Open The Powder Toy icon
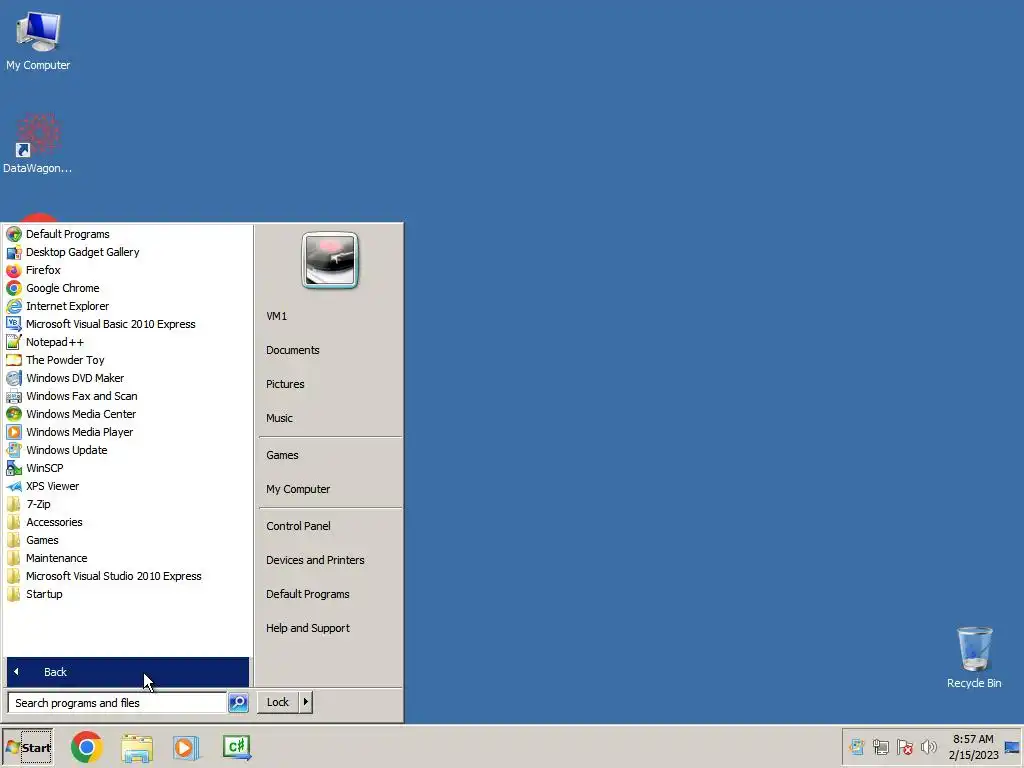Viewport: 1024px width, 768px height. 14,360
